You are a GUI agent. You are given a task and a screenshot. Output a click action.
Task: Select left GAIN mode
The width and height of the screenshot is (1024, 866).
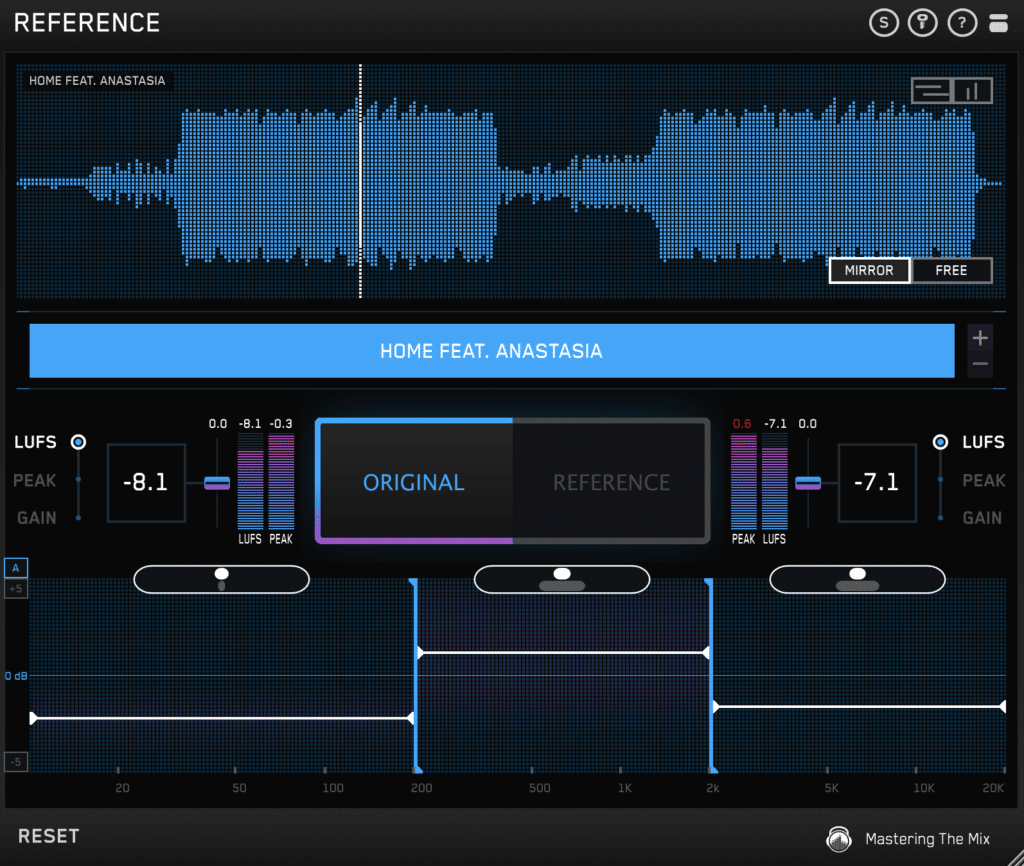pos(37,518)
